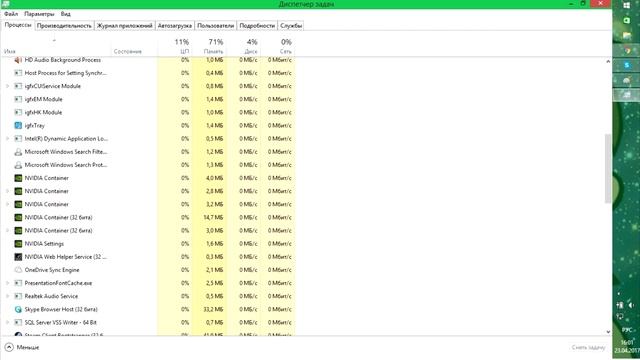Click the Снять задачу button
Screen dimensions: 640x360
(x=588, y=347)
